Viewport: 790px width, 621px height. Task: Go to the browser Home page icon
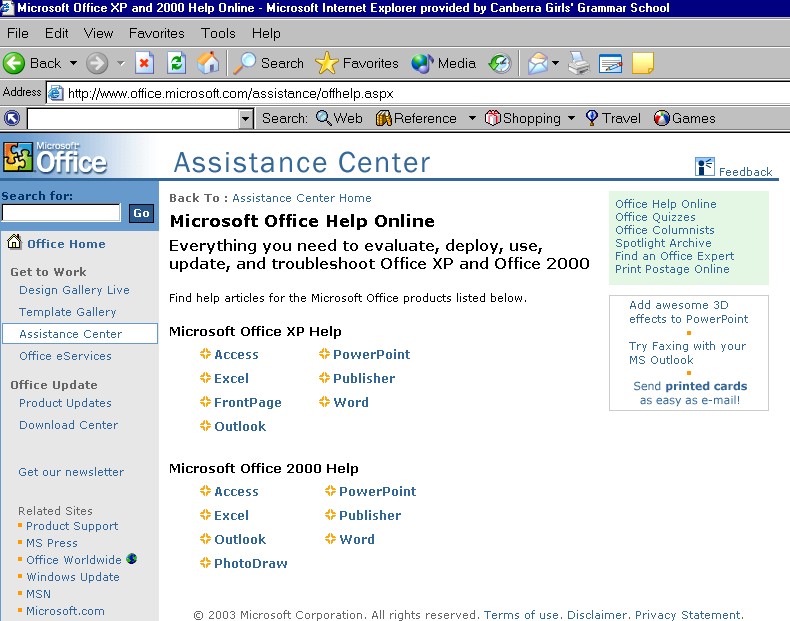(x=208, y=63)
